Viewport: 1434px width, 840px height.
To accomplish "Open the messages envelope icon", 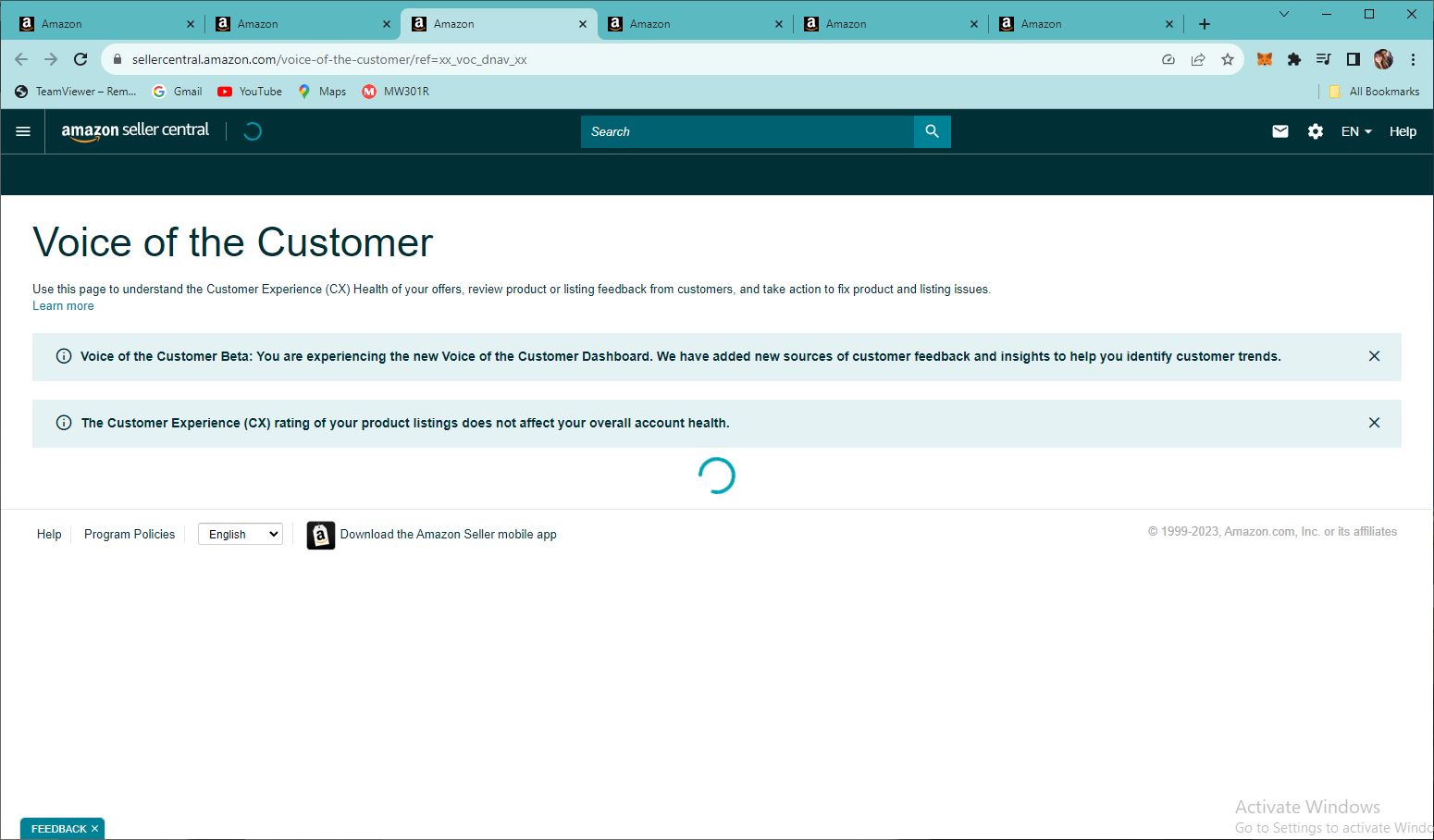I will 1280,131.
